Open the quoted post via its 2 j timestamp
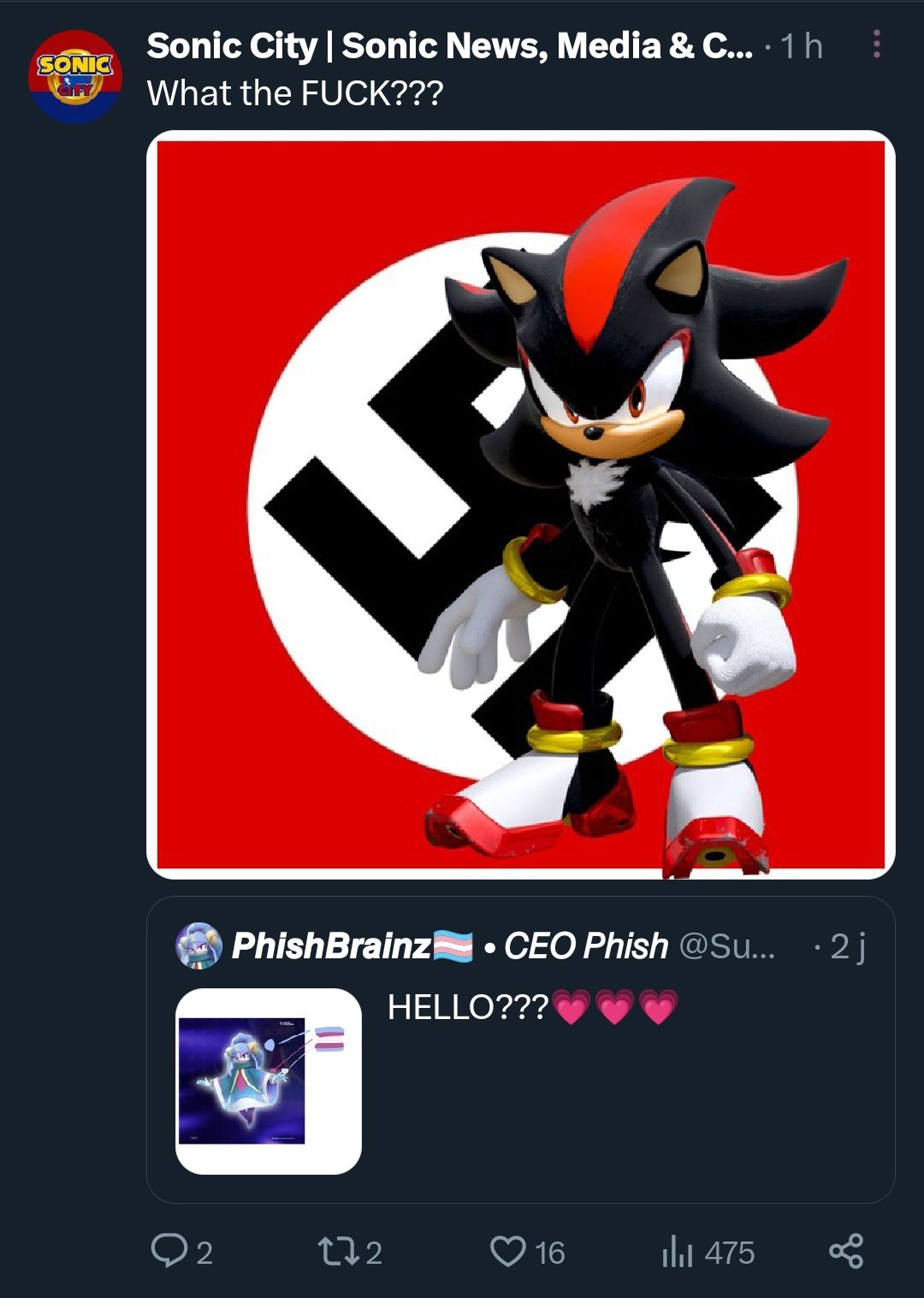924x1298 pixels. click(x=848, y=946)
